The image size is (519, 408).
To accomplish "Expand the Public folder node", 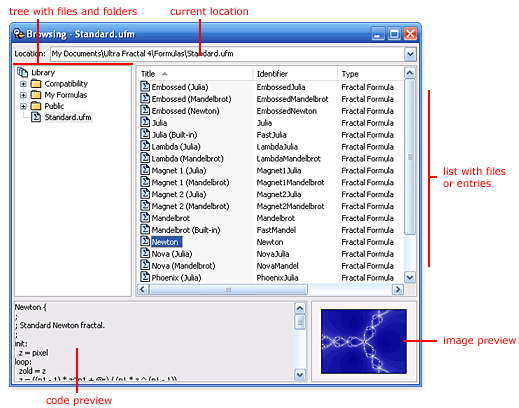I will coord(23,106).
